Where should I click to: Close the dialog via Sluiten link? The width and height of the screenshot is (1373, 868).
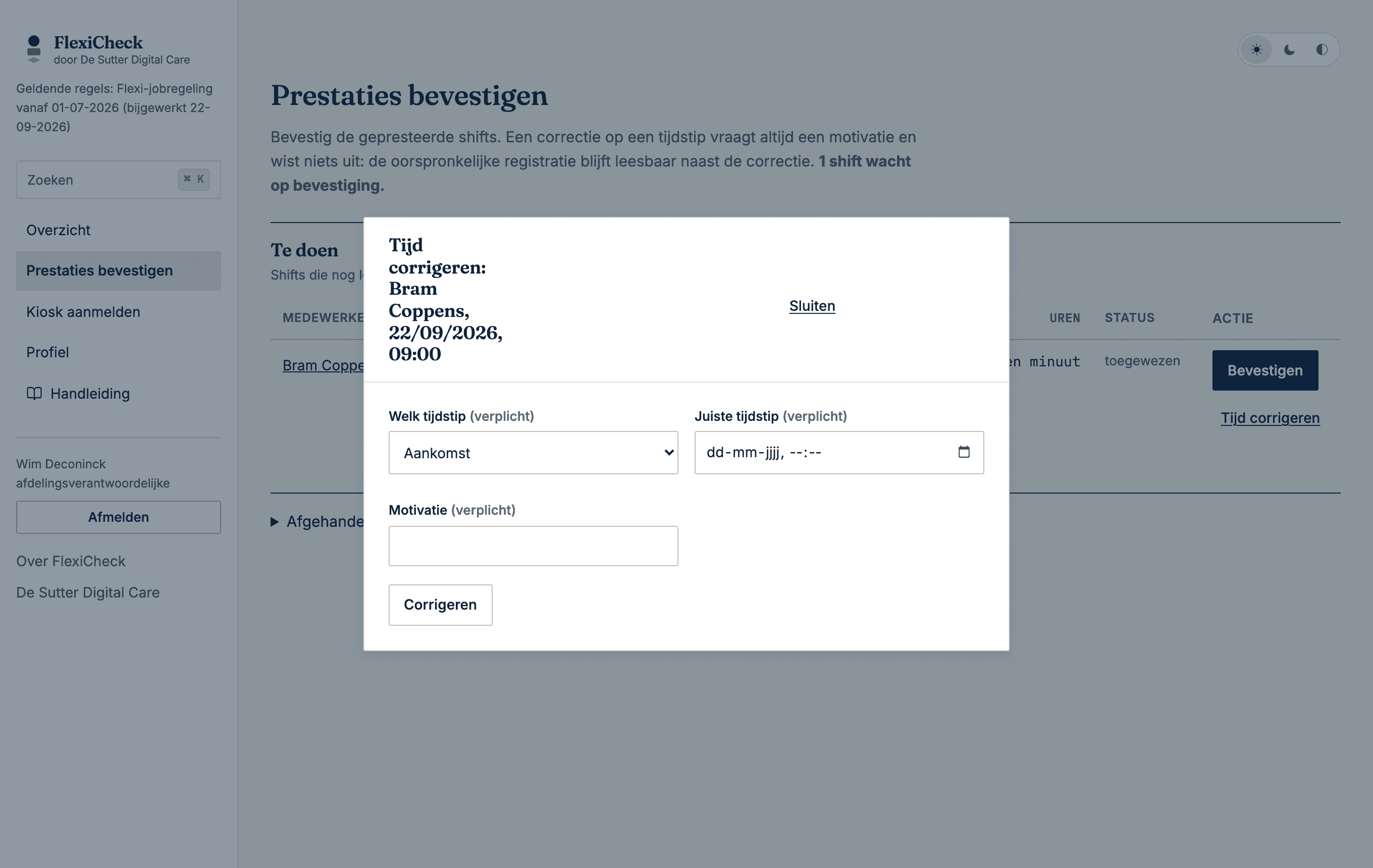[812, 306]
